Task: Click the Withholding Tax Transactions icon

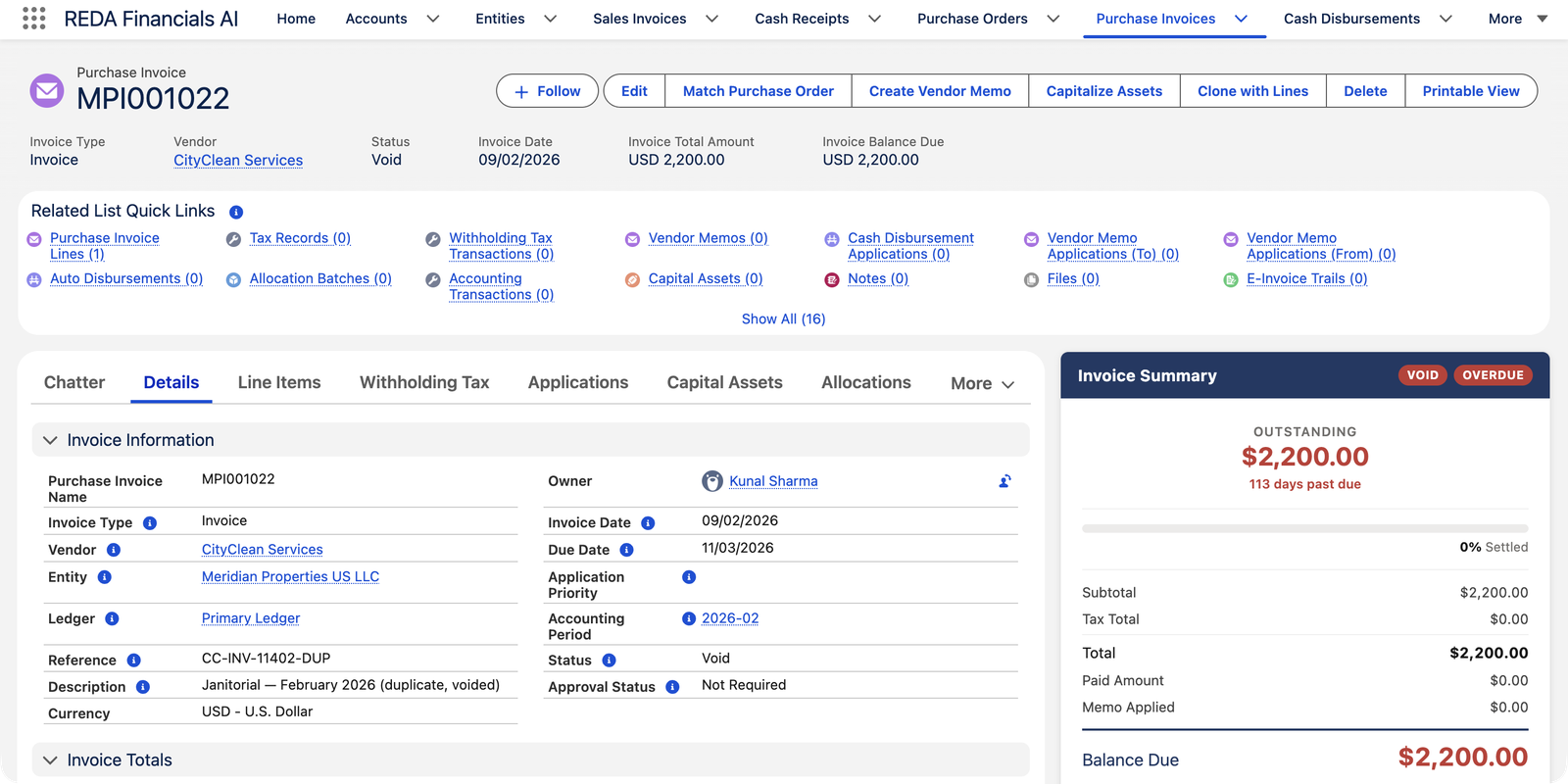Action: [433, 239]
